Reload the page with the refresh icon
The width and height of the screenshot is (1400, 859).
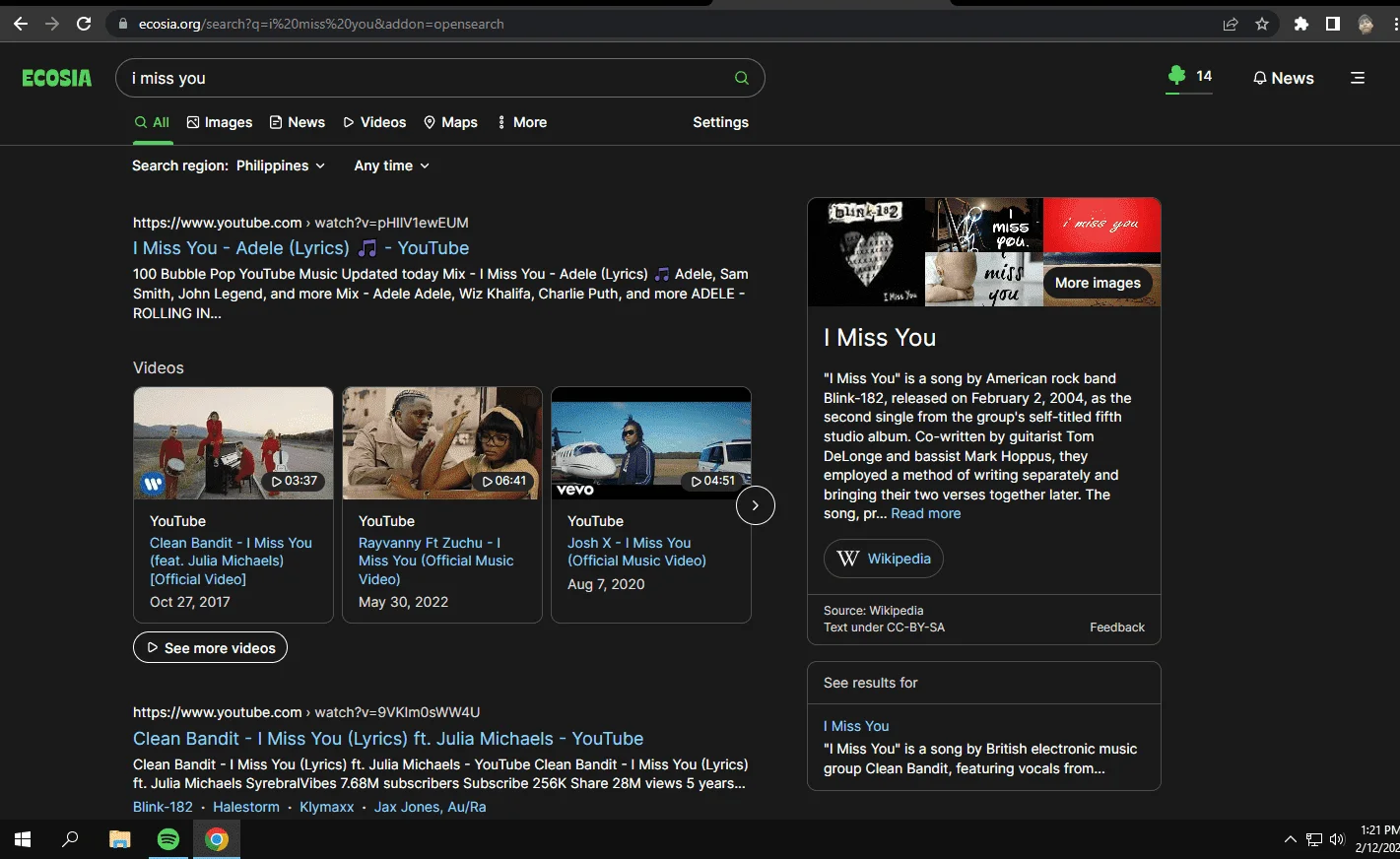84,24
